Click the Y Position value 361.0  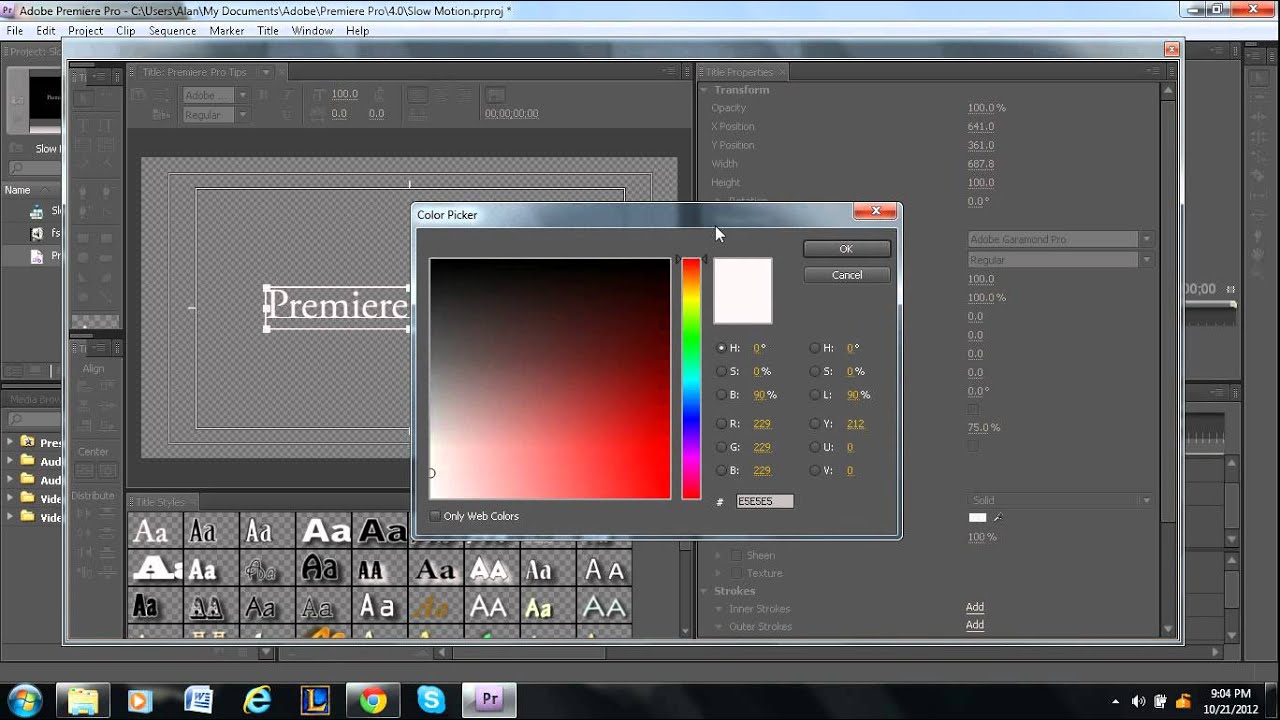coord(981,145)
